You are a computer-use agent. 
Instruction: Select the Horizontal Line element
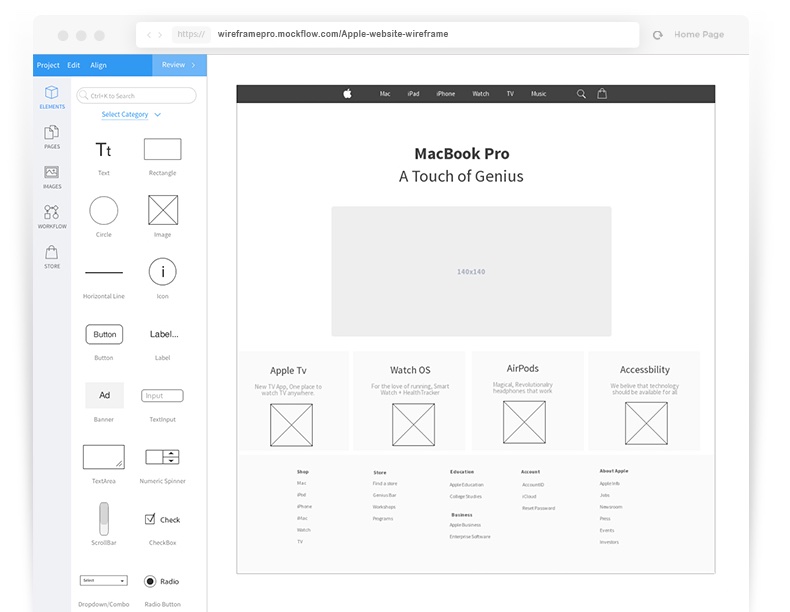point(104,273)
